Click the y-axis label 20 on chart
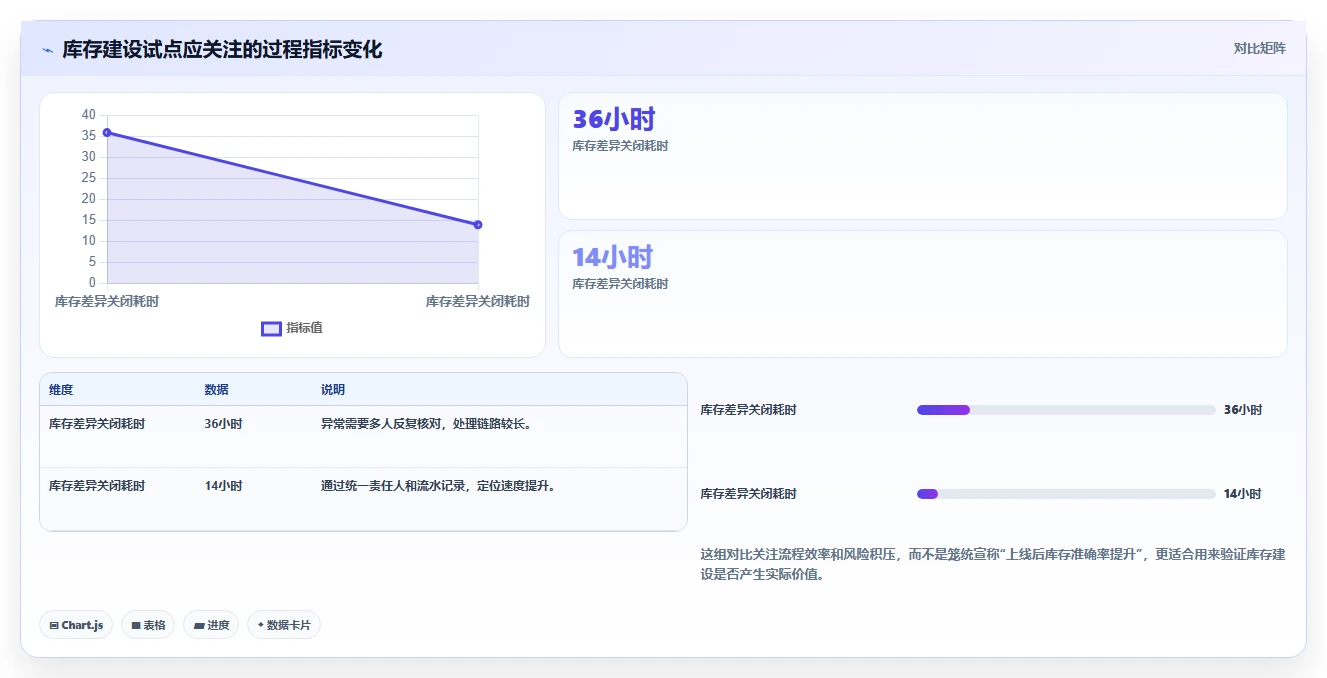Screen dimensions: 1327x678 [x=89, y=199]
